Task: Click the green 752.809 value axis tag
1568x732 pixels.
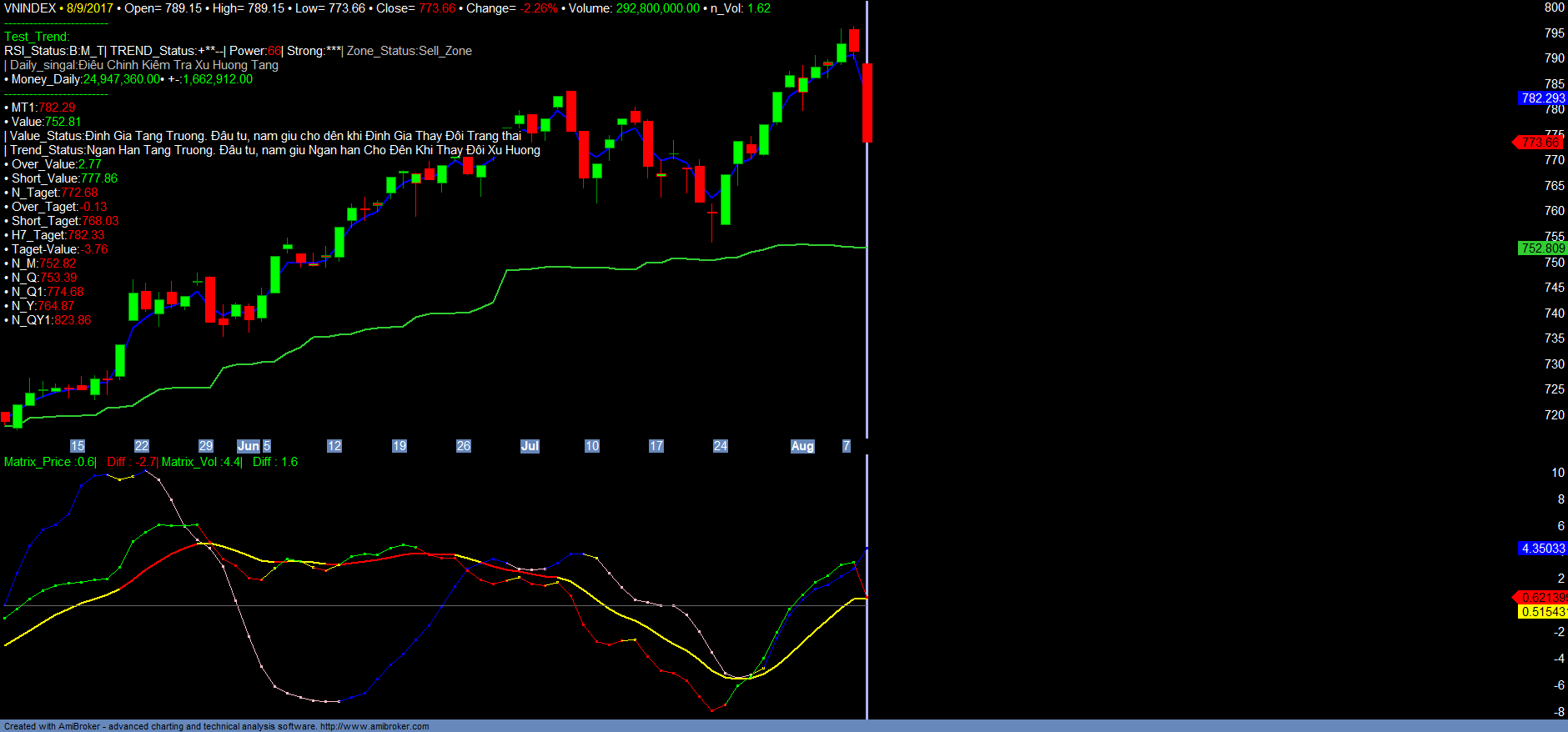Action: click(1542, 248)
